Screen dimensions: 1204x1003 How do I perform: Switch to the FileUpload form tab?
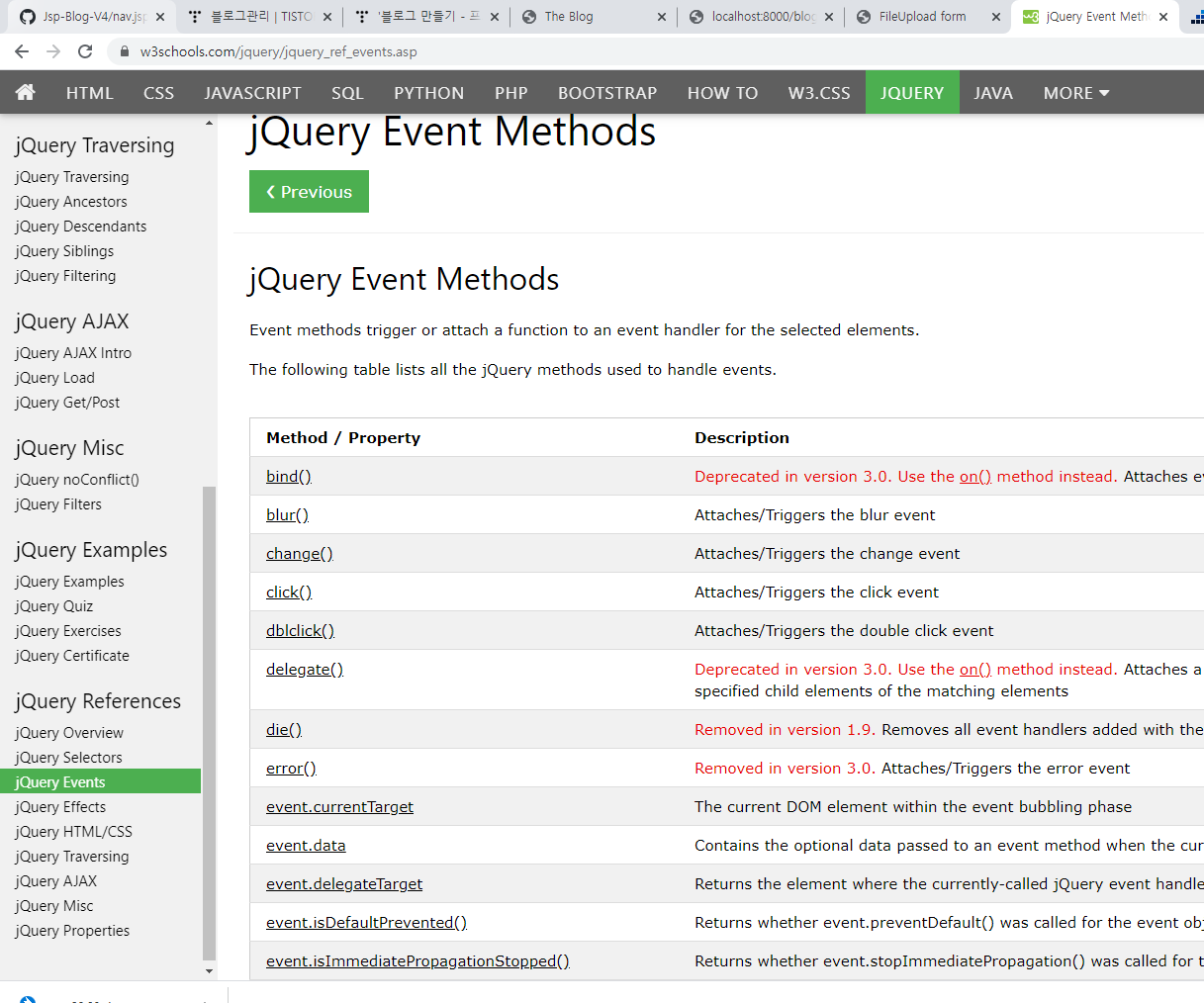pos(929,17)
